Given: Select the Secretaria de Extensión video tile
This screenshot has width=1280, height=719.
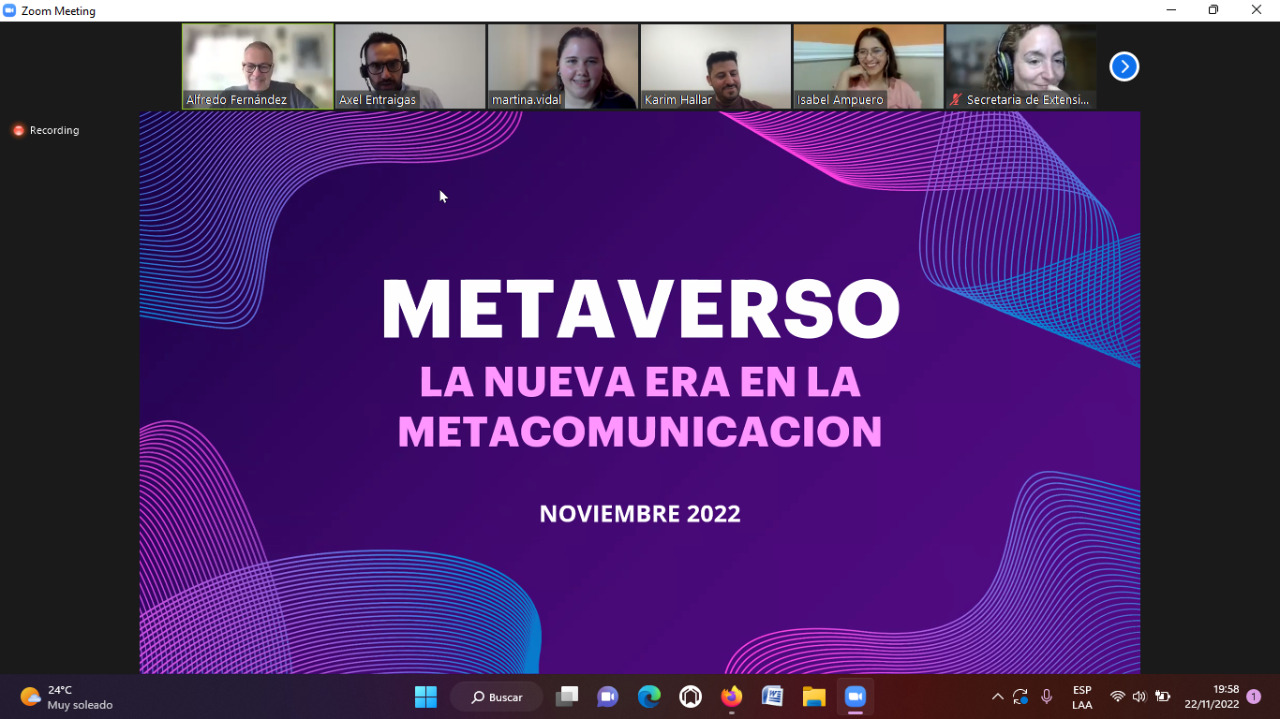Looking at the screenshot, I should point(1020,66).
